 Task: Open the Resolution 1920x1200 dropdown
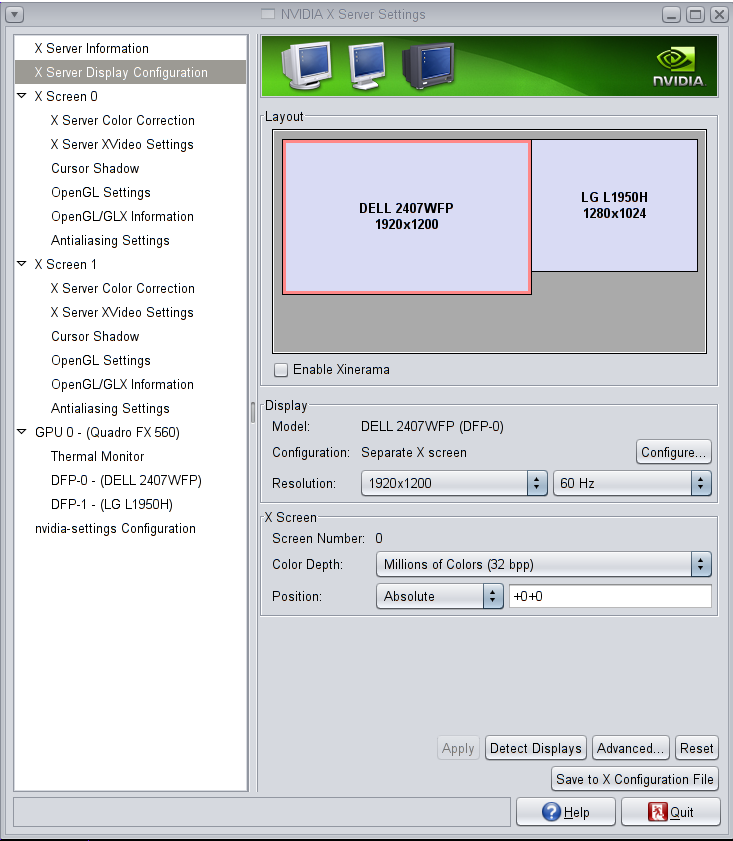point(454,483)
